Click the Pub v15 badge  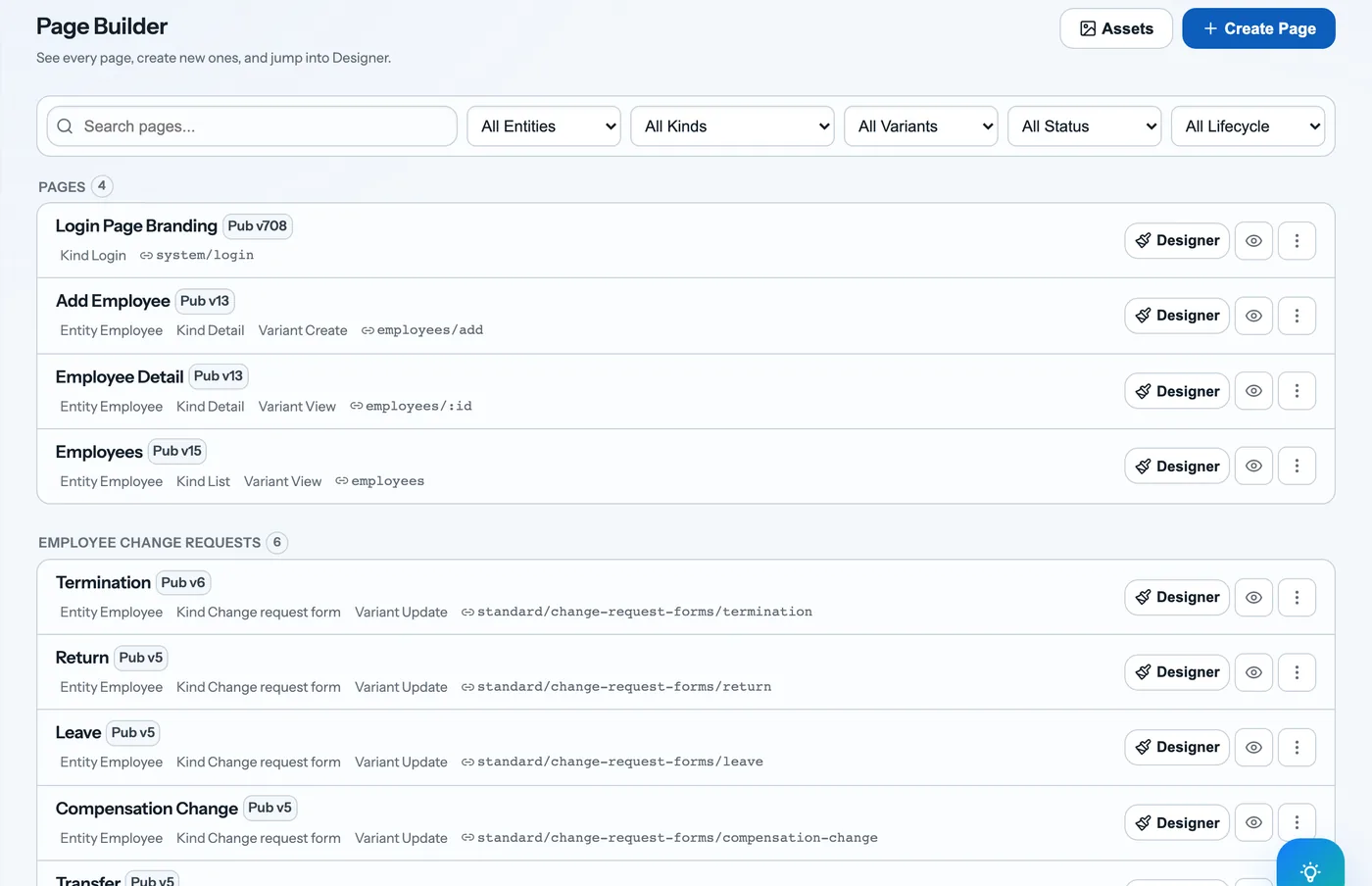click(177, 451)
